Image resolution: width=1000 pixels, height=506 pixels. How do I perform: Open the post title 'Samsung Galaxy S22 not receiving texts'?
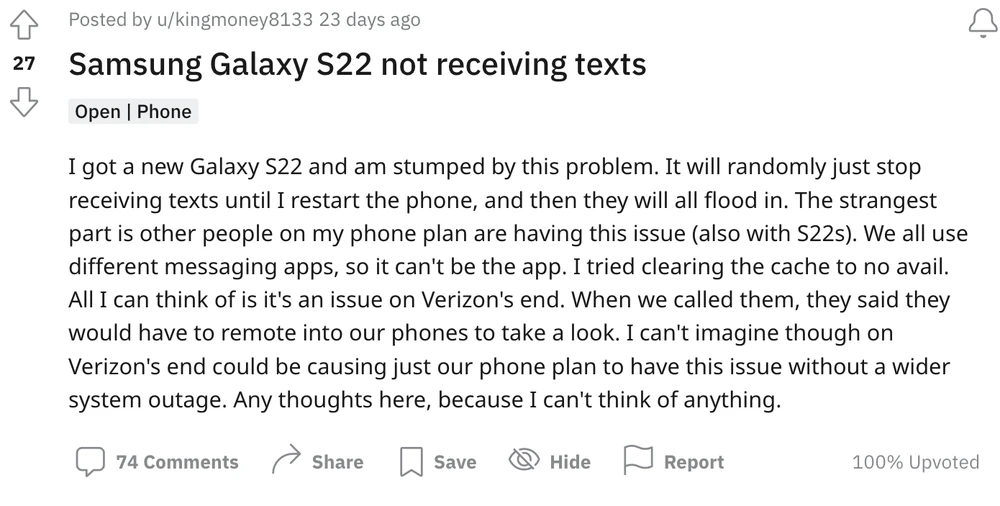356,65
